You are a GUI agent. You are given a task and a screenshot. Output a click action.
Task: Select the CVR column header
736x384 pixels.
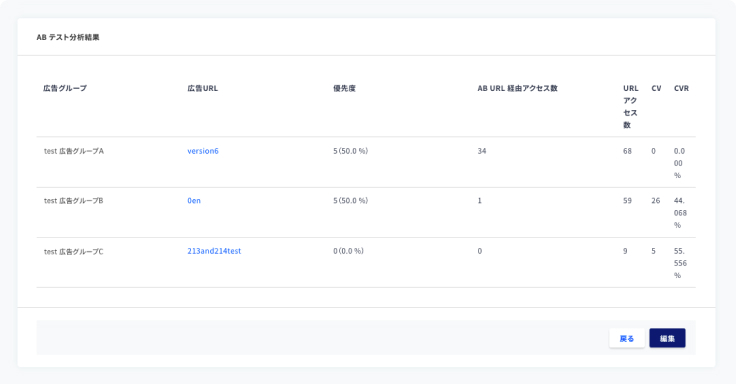681,88
